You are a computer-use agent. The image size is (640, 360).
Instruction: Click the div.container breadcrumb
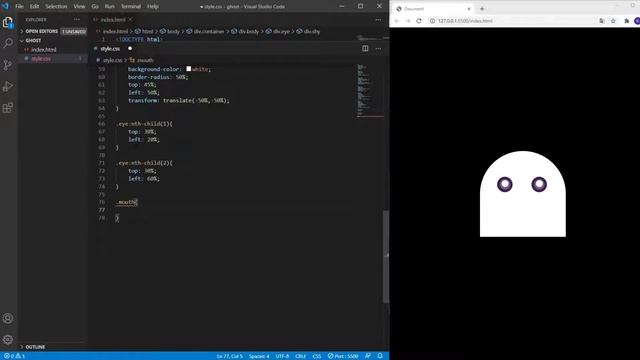click(206, 31)
